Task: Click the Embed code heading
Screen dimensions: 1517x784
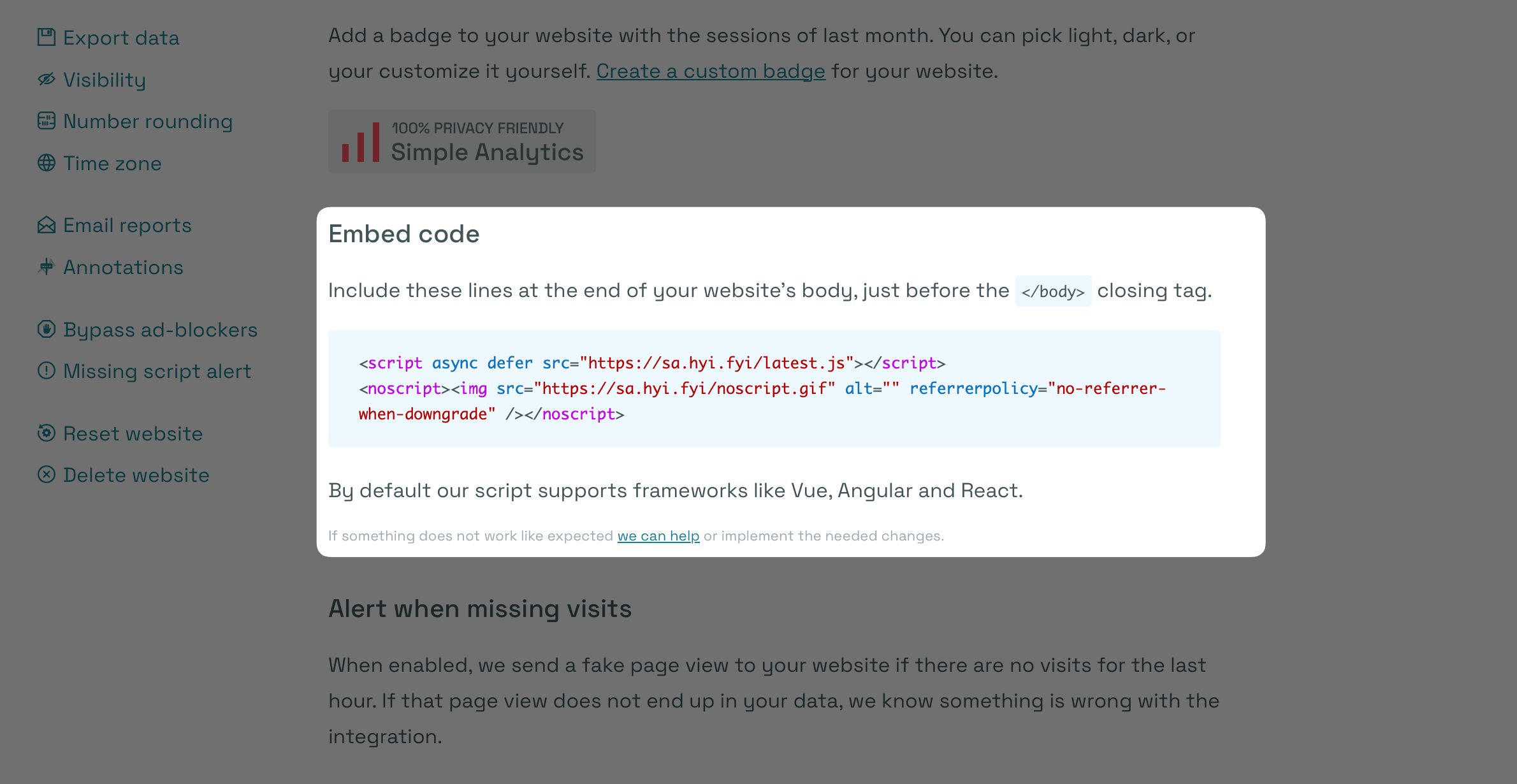Action: point(404,234)
